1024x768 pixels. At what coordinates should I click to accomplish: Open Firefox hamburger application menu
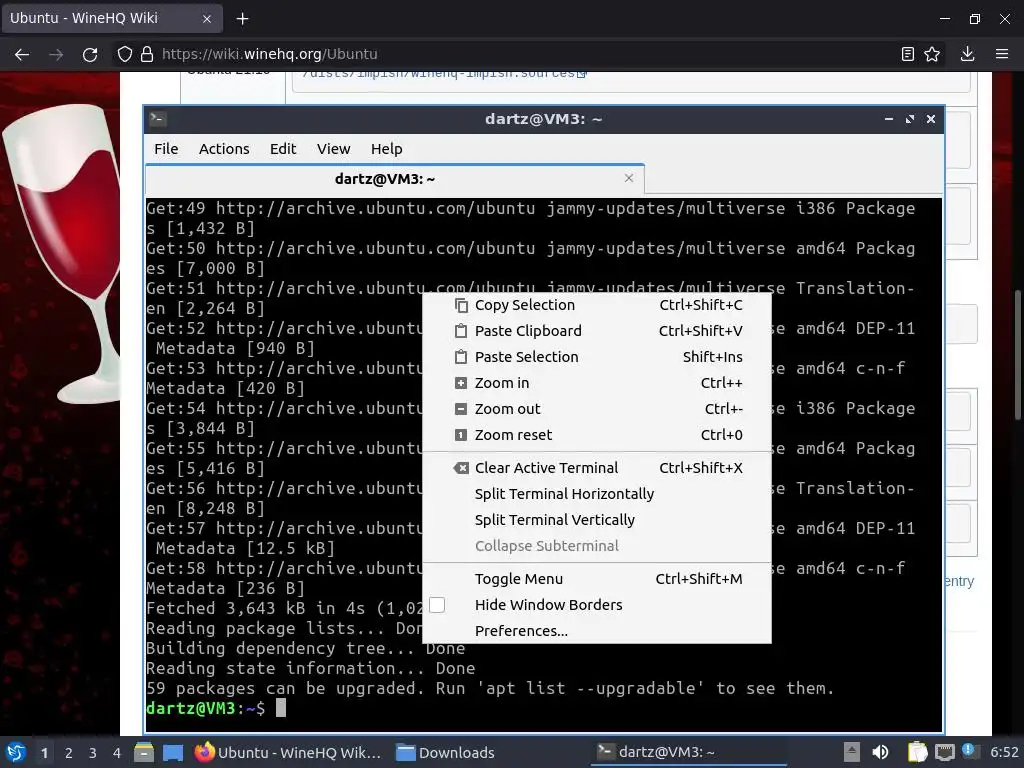coord(1002,54)
